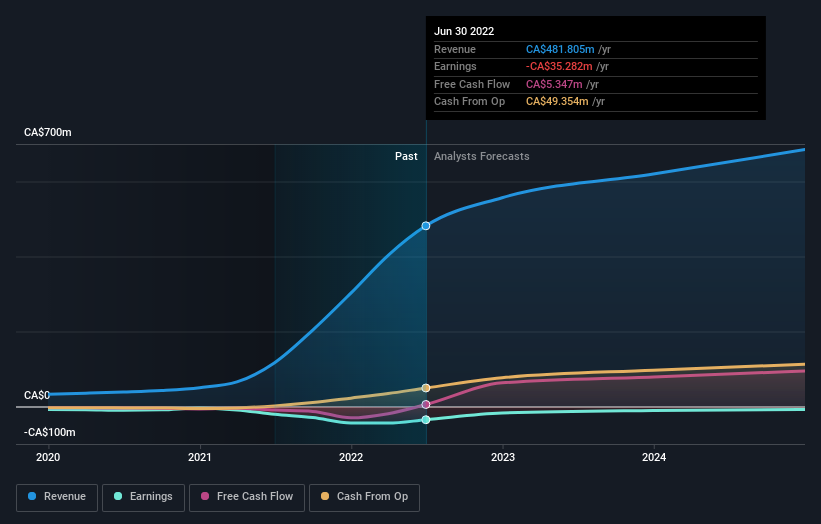Toggle the Revenue legend button

click(57, 497)
